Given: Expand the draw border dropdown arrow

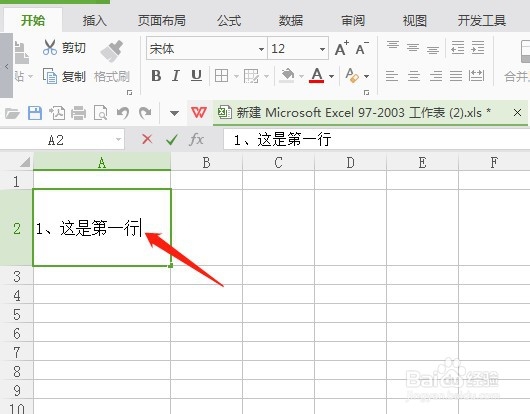Looking at the screenshot, I should [x=266, y=76].
